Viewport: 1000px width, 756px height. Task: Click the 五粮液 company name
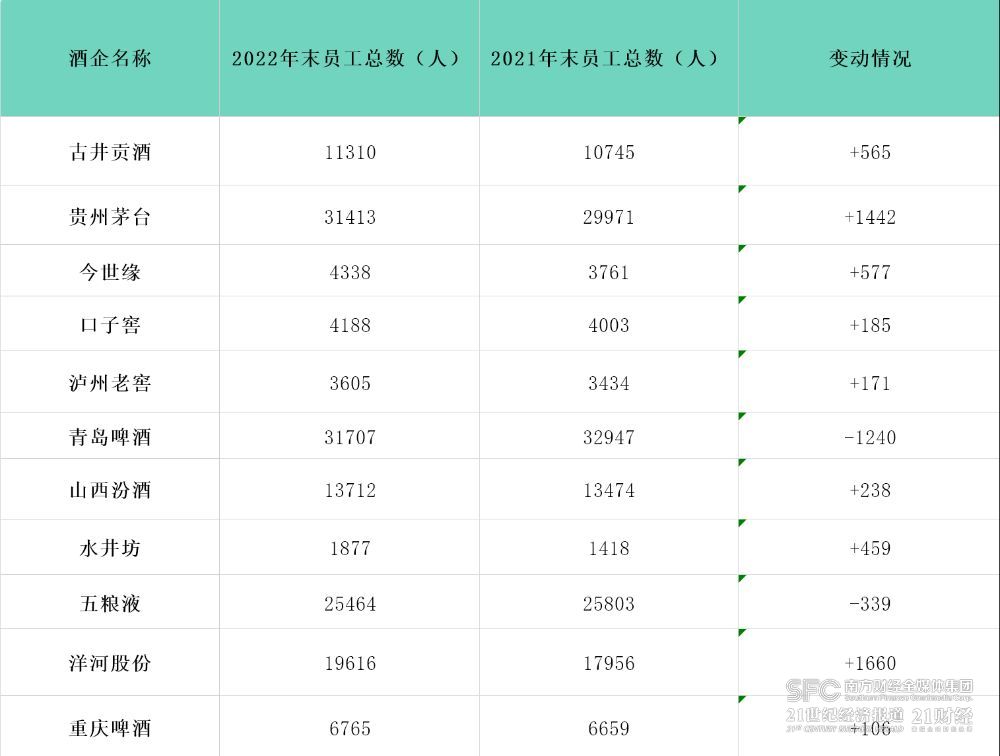pos(110,604)
